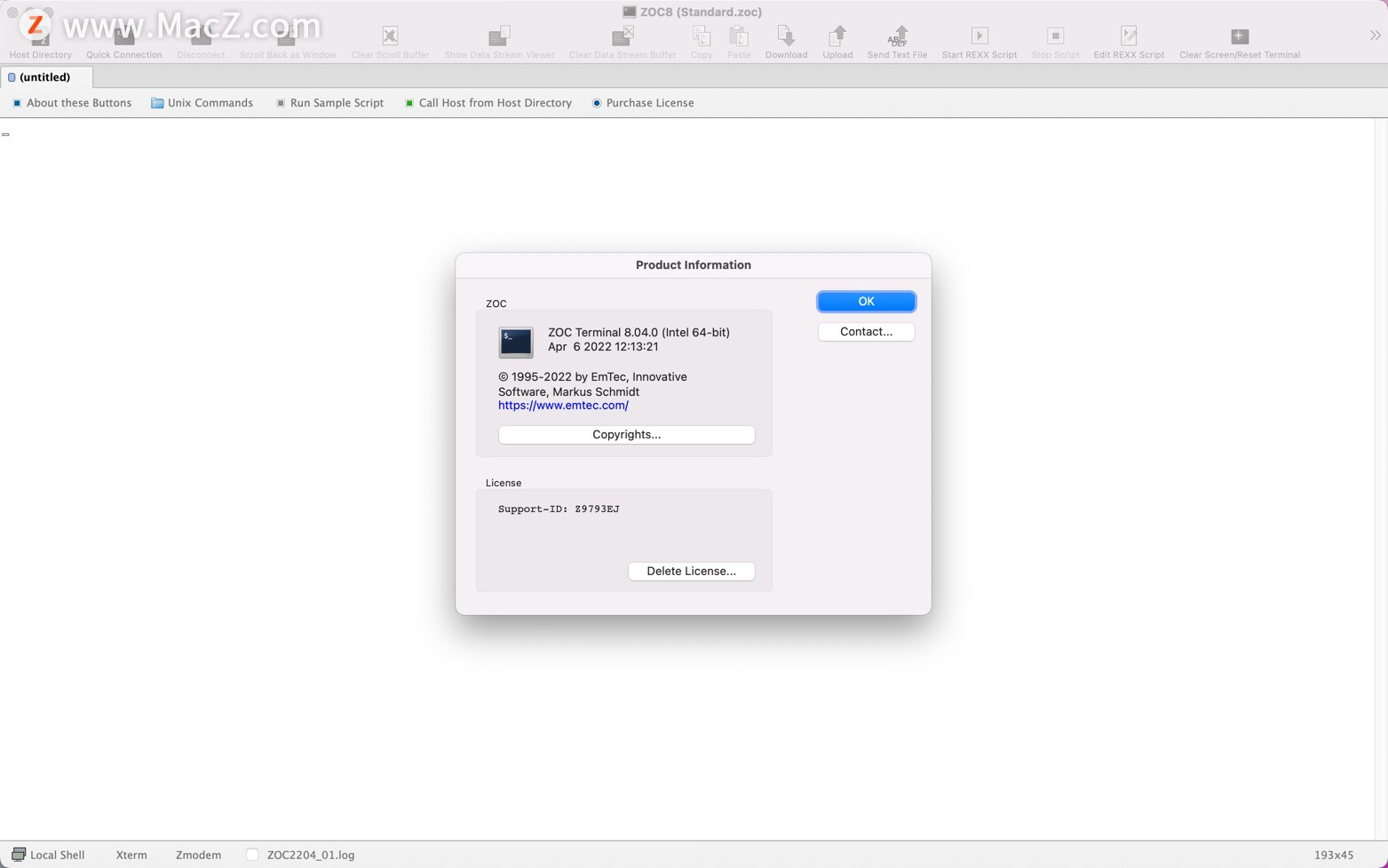
Task: Click the Paste toolbar icon
Action: coord(739,36)
